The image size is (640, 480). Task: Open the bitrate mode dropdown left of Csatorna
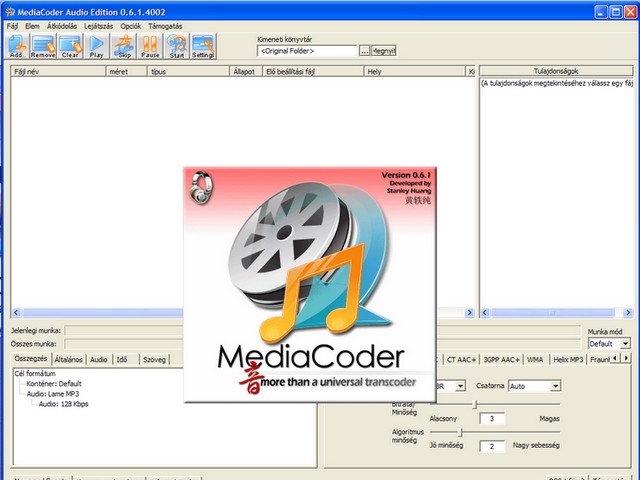click(460, 386)
